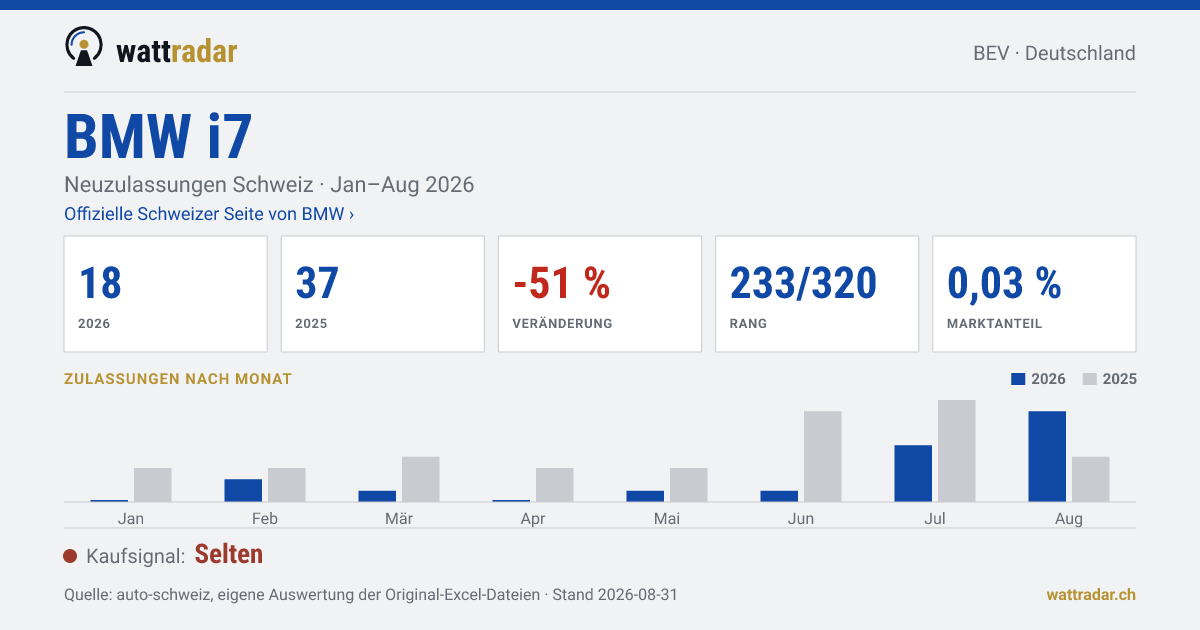The width and height of the screenshot is (1200, 630).
Task: Click the Jun month axis label
Action: (801, 518)
